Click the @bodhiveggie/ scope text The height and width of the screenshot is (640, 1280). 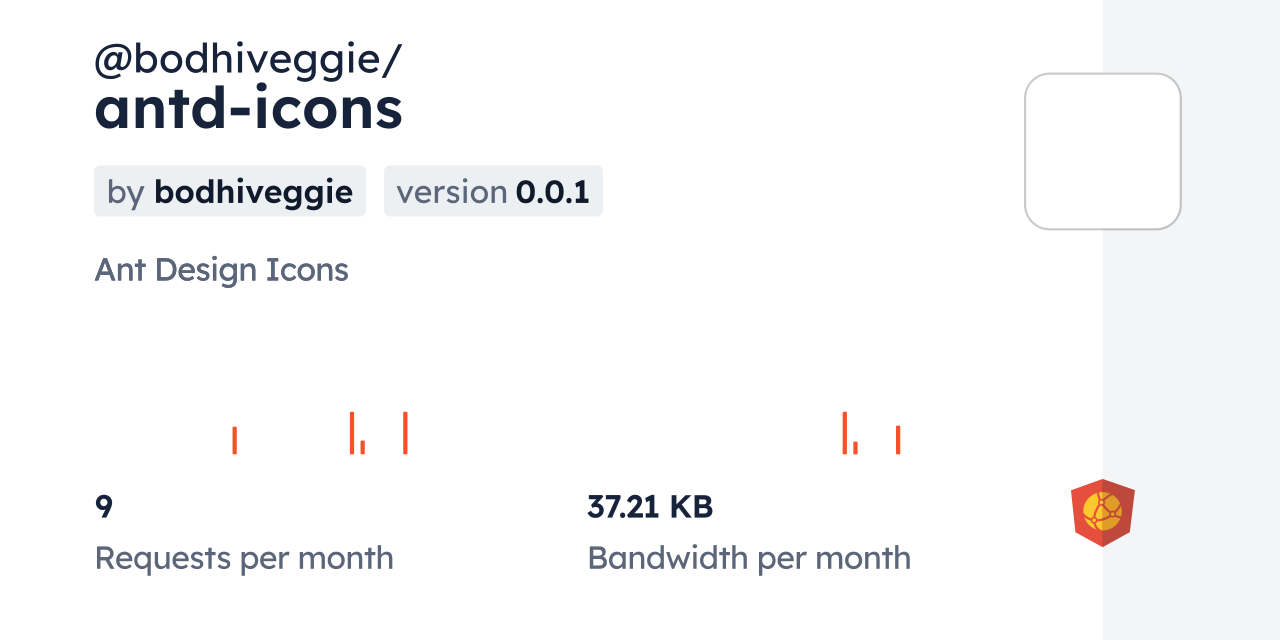point(248,60)
